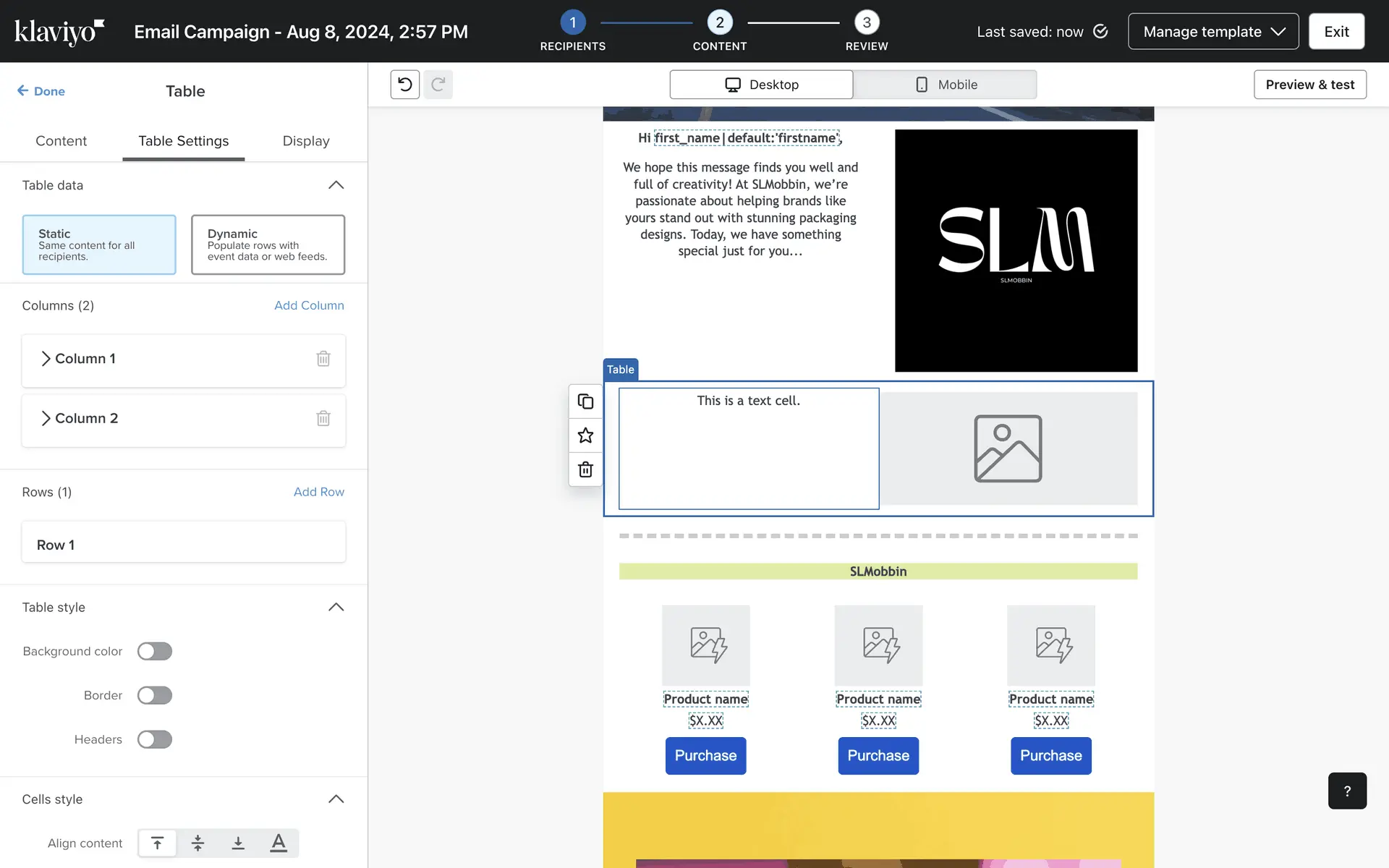Enable the Background color toggle
The height and width of the screenshot is (868, 1389).
[x=155, y=651]
